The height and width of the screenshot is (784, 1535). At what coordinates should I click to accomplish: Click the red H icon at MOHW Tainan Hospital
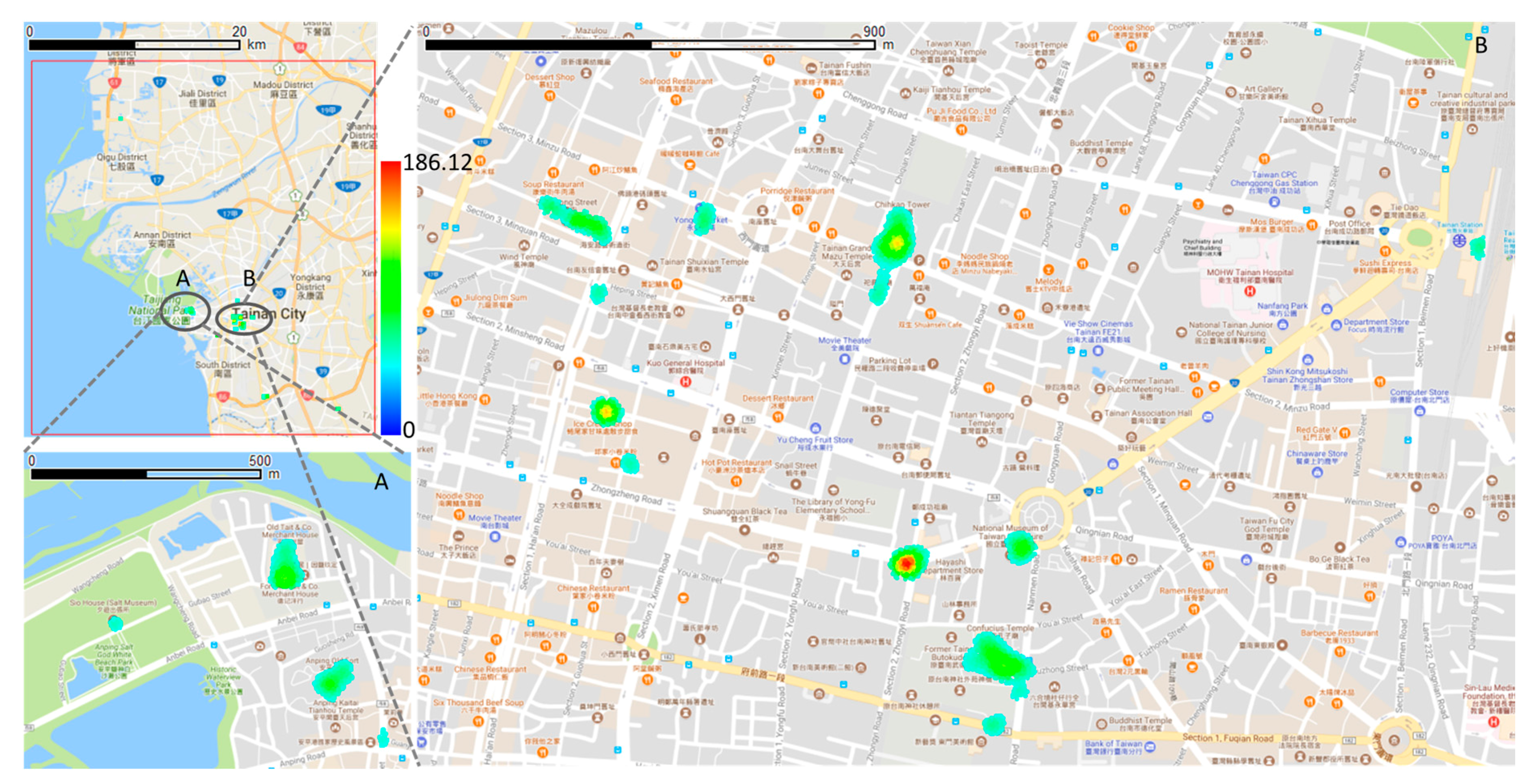(1249, 291)
